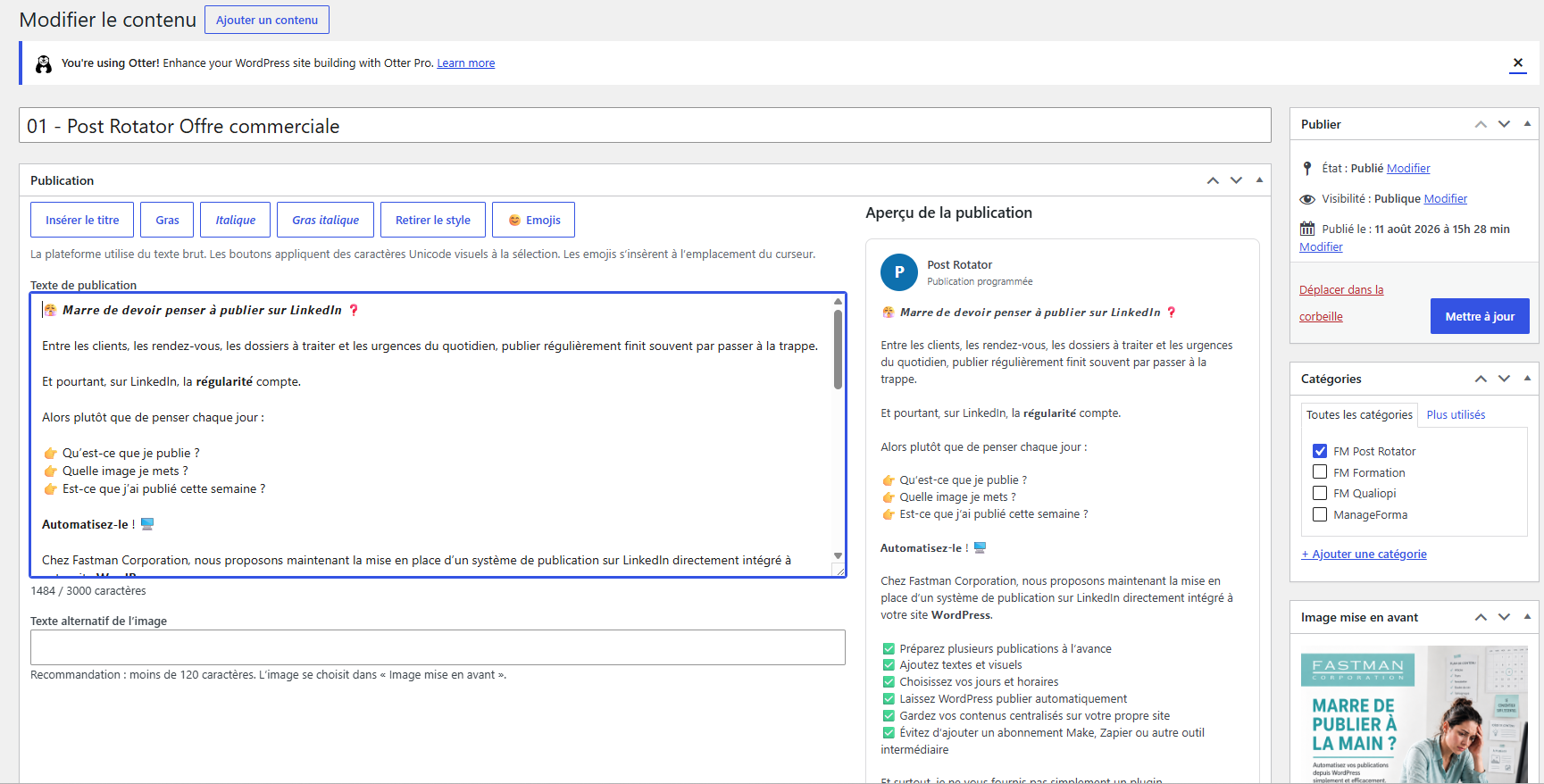Move Image mise en avant box up

[x=1481, y=617]
